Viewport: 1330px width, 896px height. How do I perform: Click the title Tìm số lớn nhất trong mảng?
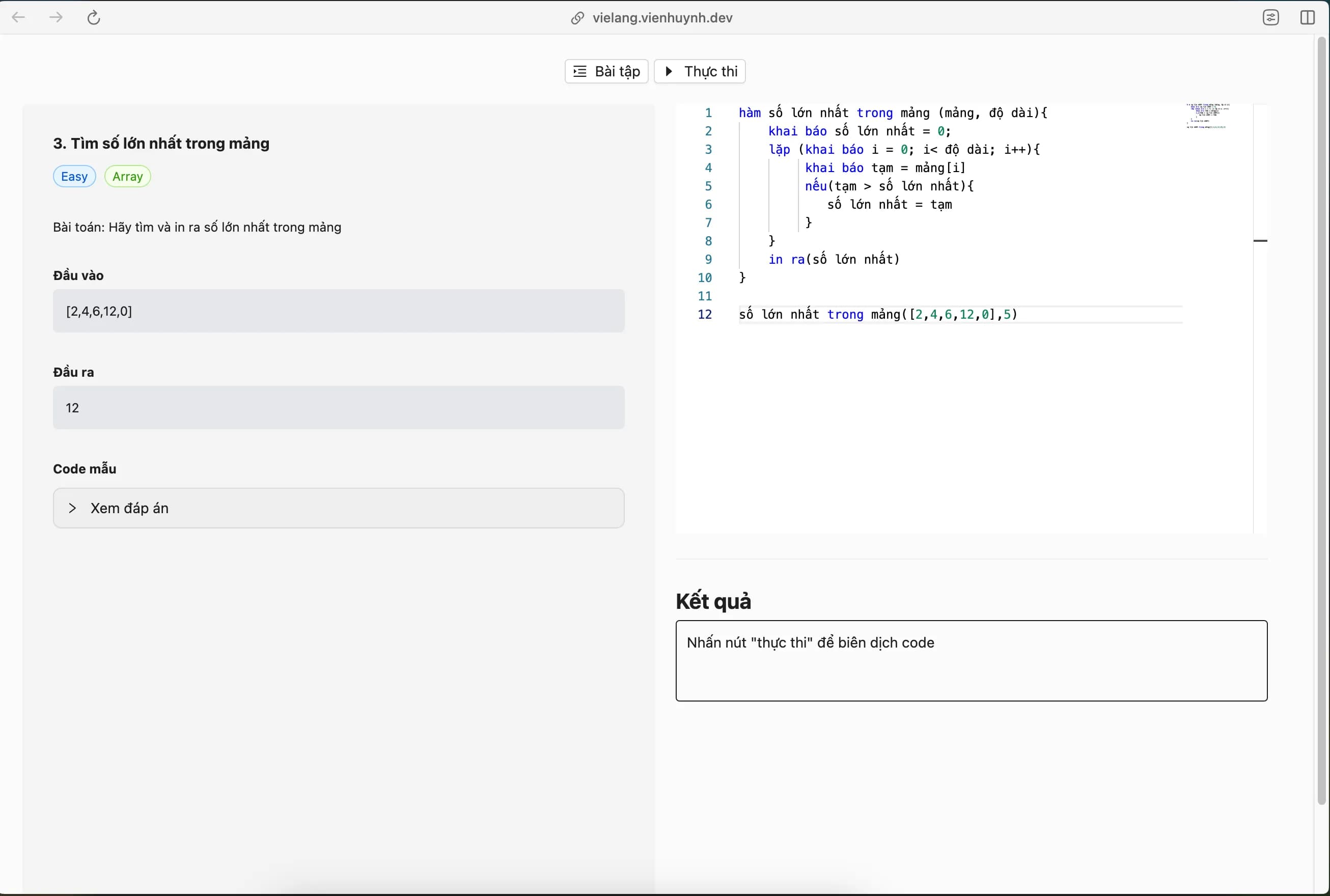(x=161, y=144)
